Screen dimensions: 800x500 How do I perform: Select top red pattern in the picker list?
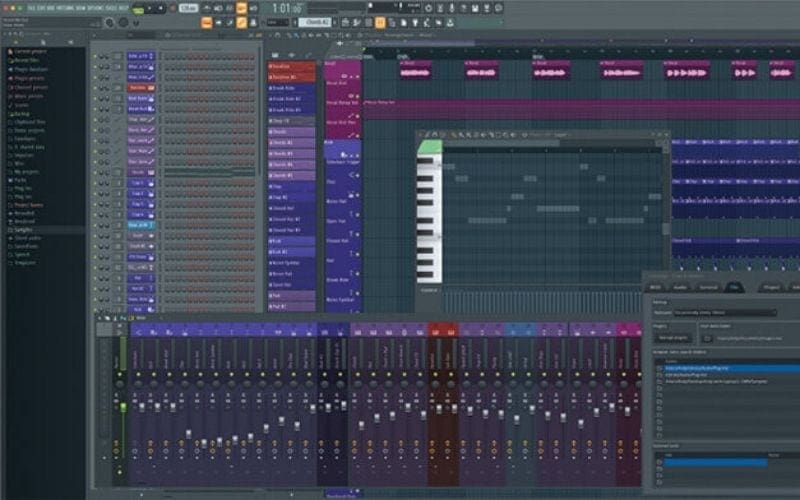pyautogui.click(x=292, y=66)
